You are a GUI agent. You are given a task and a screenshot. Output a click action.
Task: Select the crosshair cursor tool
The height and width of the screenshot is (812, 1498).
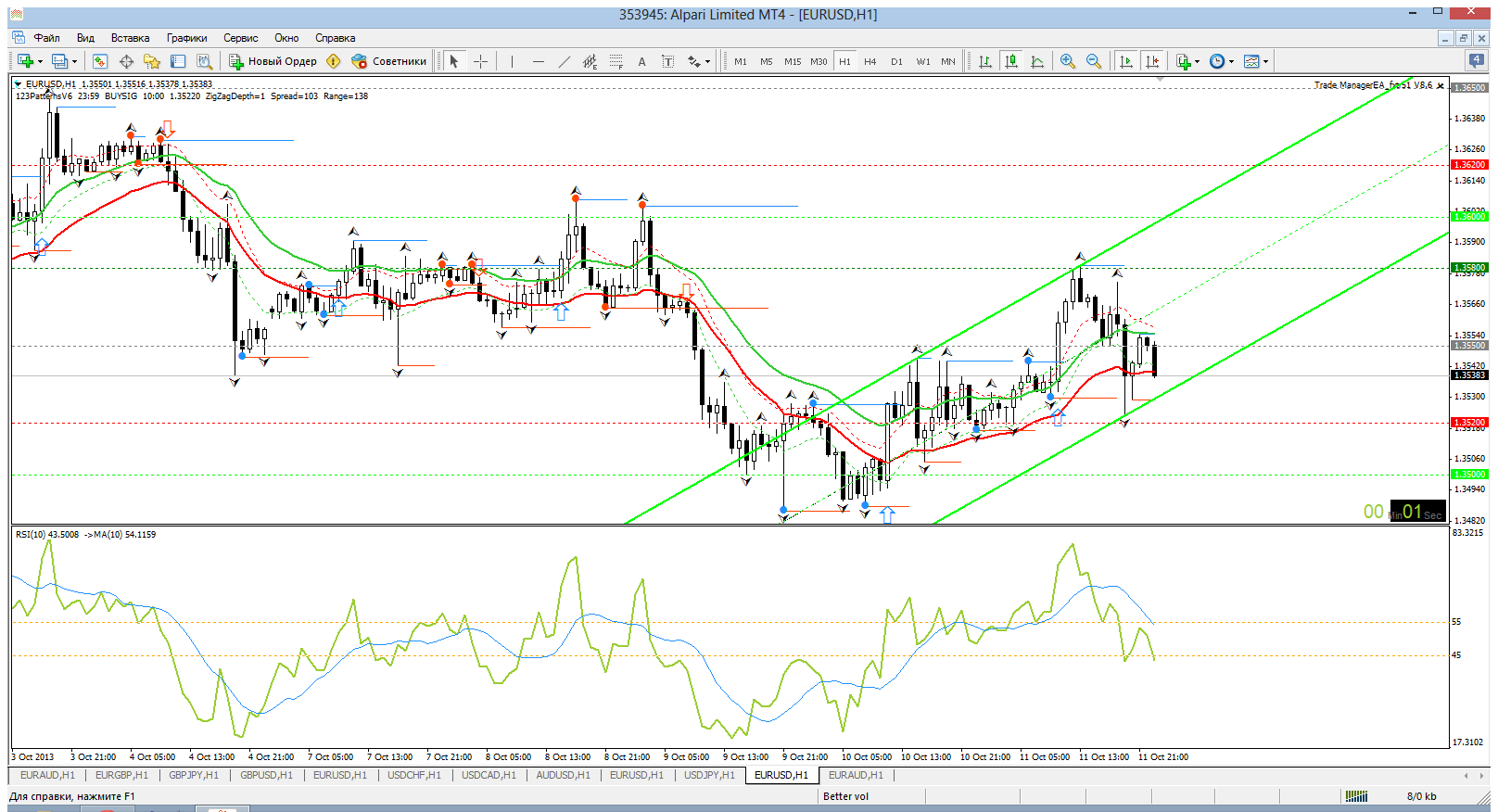[x=480, y=61]
